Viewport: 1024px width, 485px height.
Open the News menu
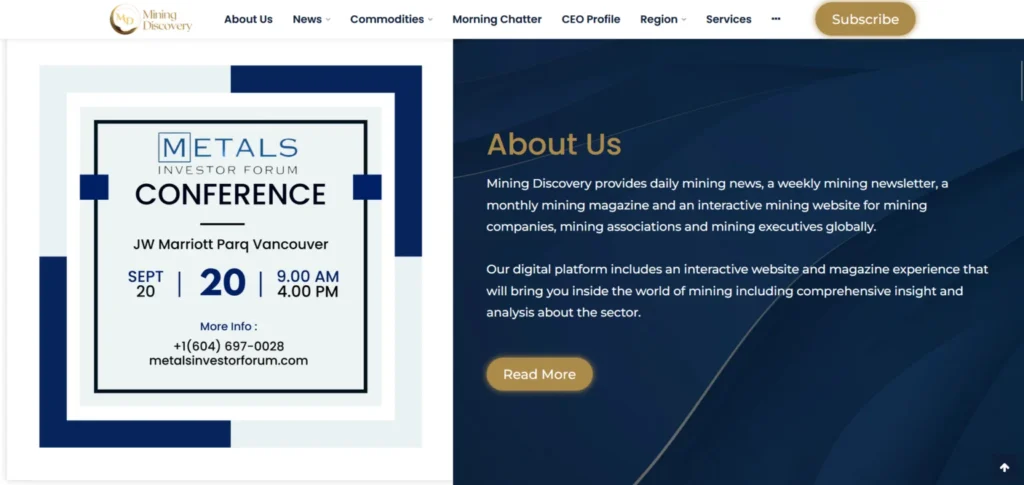click(x=307, y=20)
